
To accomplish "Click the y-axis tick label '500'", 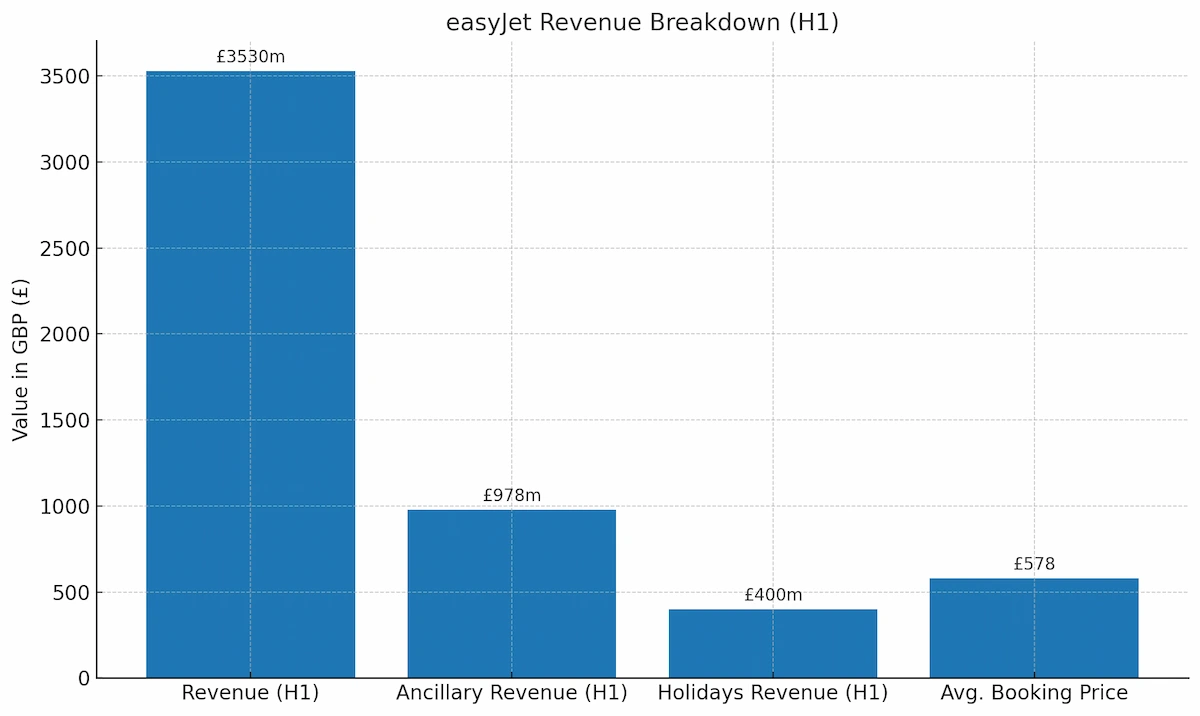I will [x=71, y=593].
